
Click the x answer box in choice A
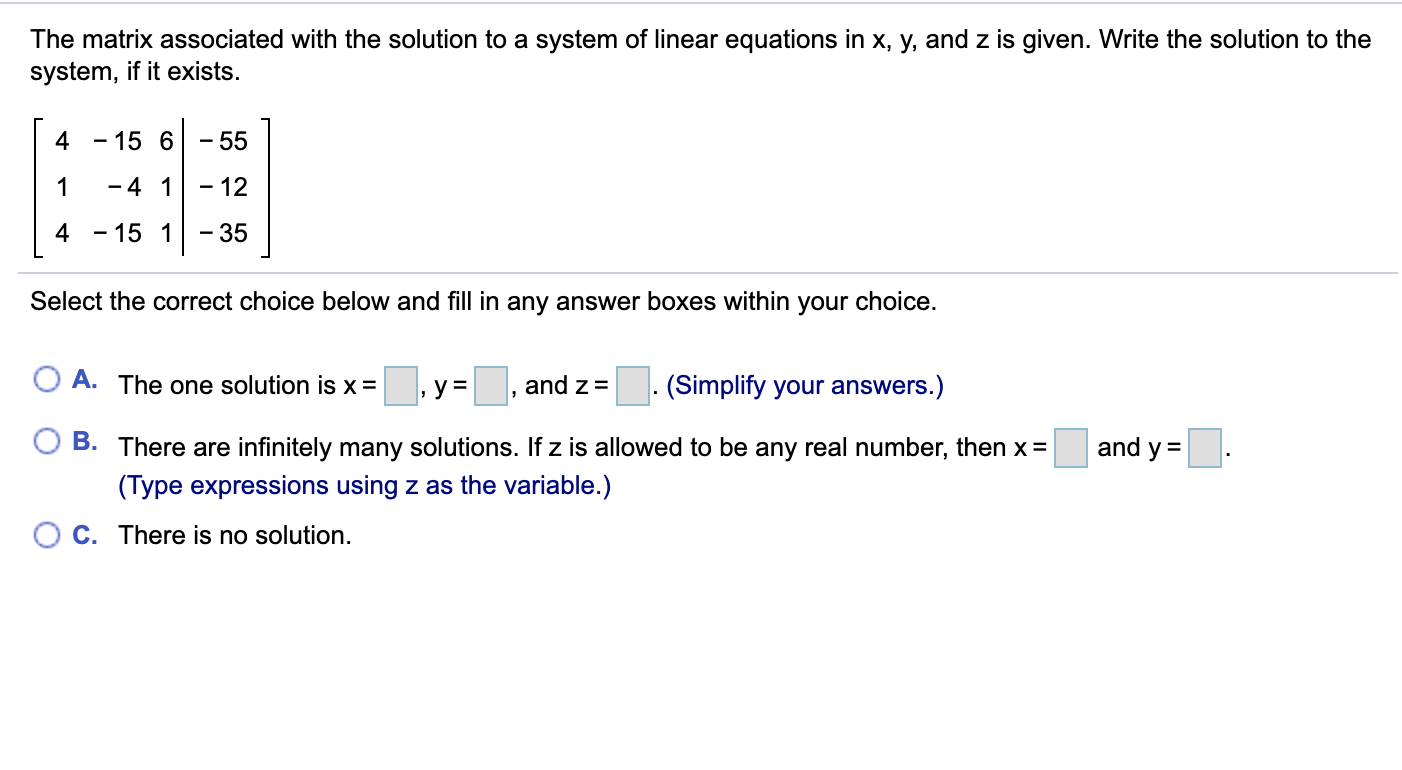(x=399, y=384)
